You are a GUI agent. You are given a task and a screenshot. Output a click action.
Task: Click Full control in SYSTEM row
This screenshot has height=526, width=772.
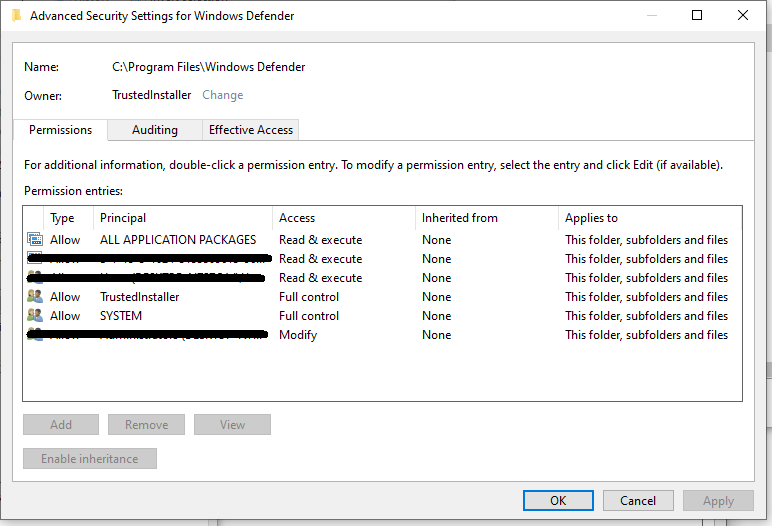pyautogui.click(x=309, y=316)
